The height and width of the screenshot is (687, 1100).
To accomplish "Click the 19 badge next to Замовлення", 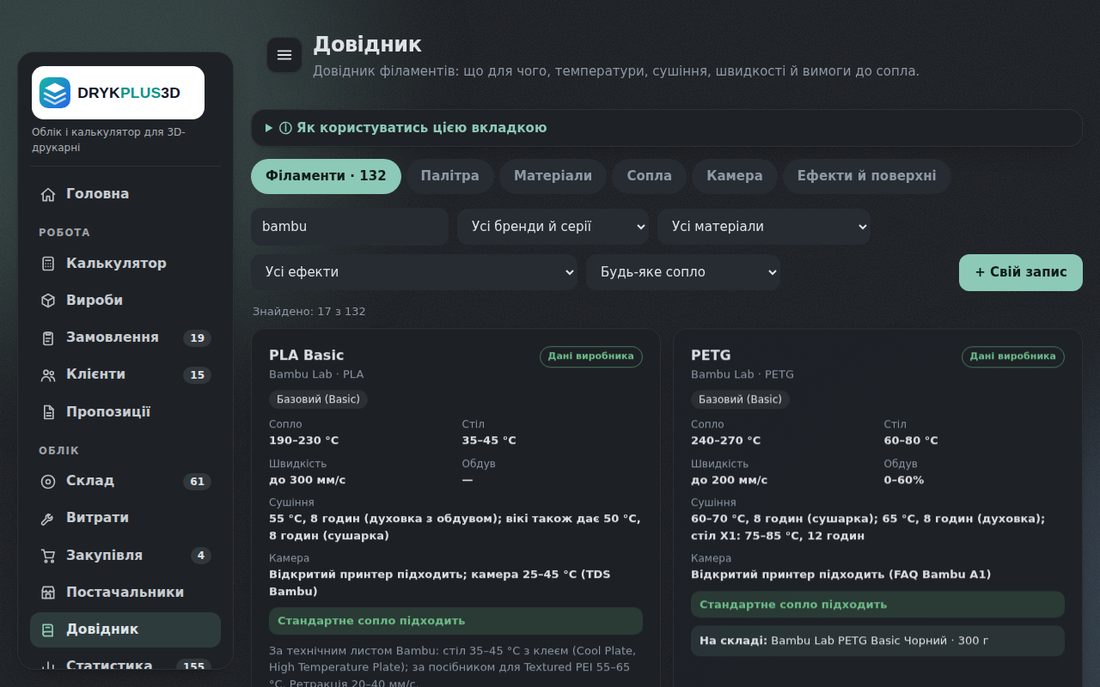I will (197, 338).
